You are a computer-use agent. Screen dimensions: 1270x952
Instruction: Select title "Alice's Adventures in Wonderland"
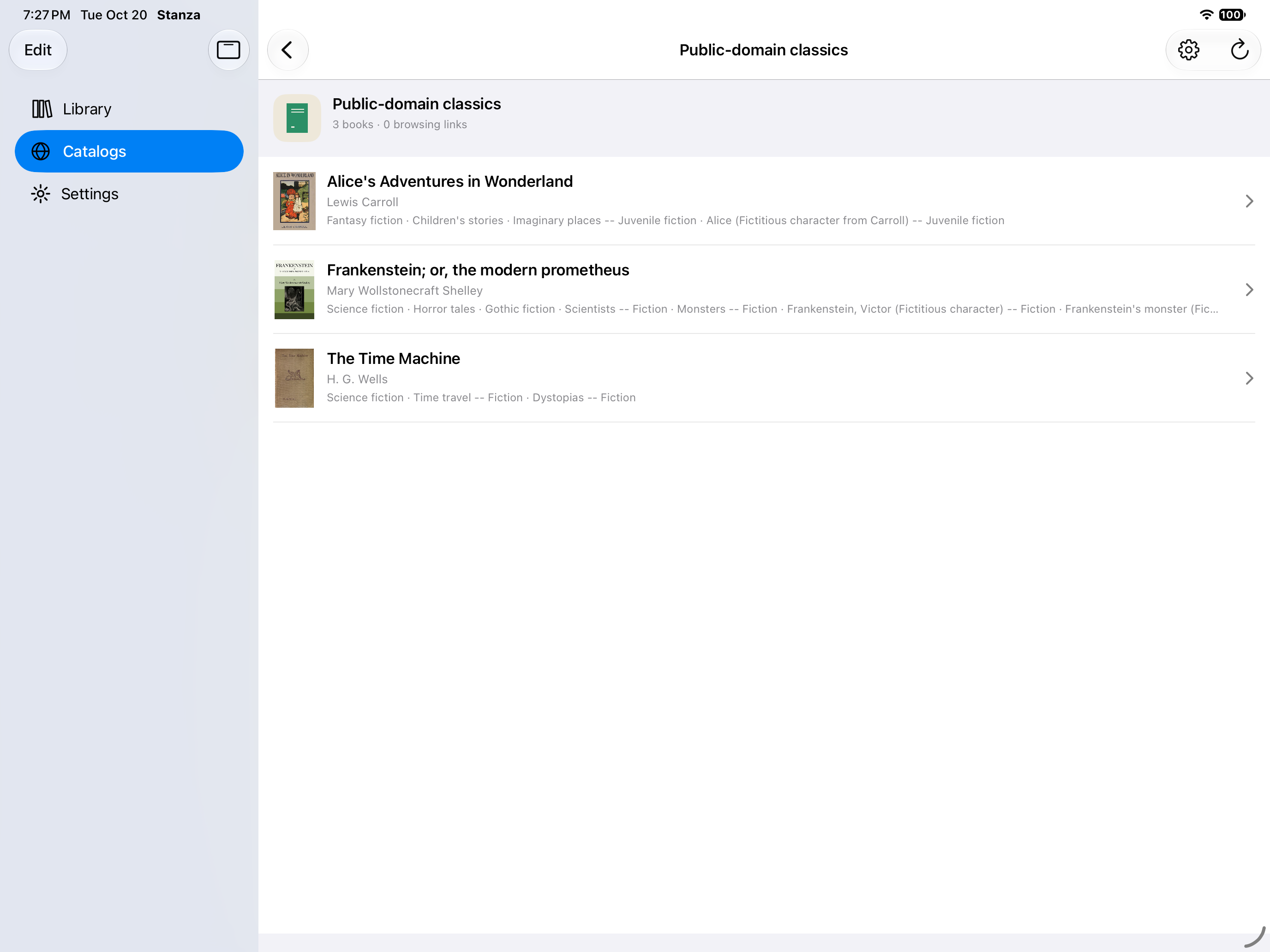(x=449, y=181)
